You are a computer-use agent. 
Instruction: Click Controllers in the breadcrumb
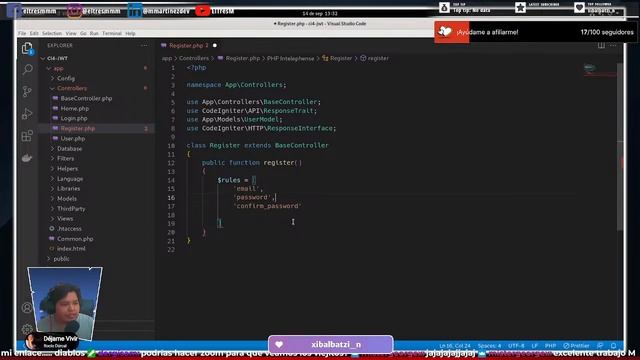(x=194, y=58)
